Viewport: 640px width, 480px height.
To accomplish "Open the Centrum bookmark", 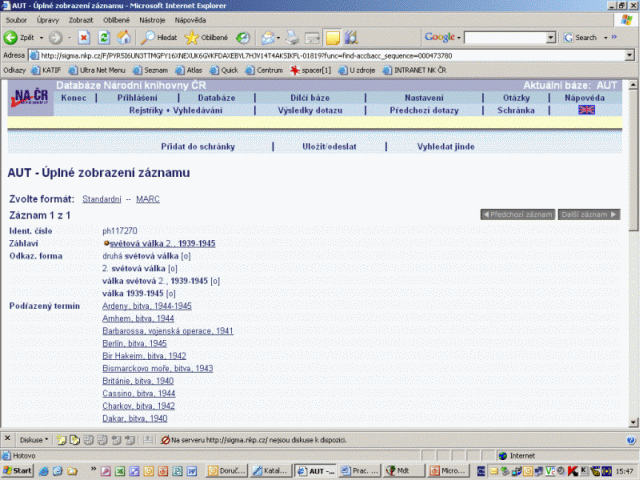I will [x=264, y=70].
